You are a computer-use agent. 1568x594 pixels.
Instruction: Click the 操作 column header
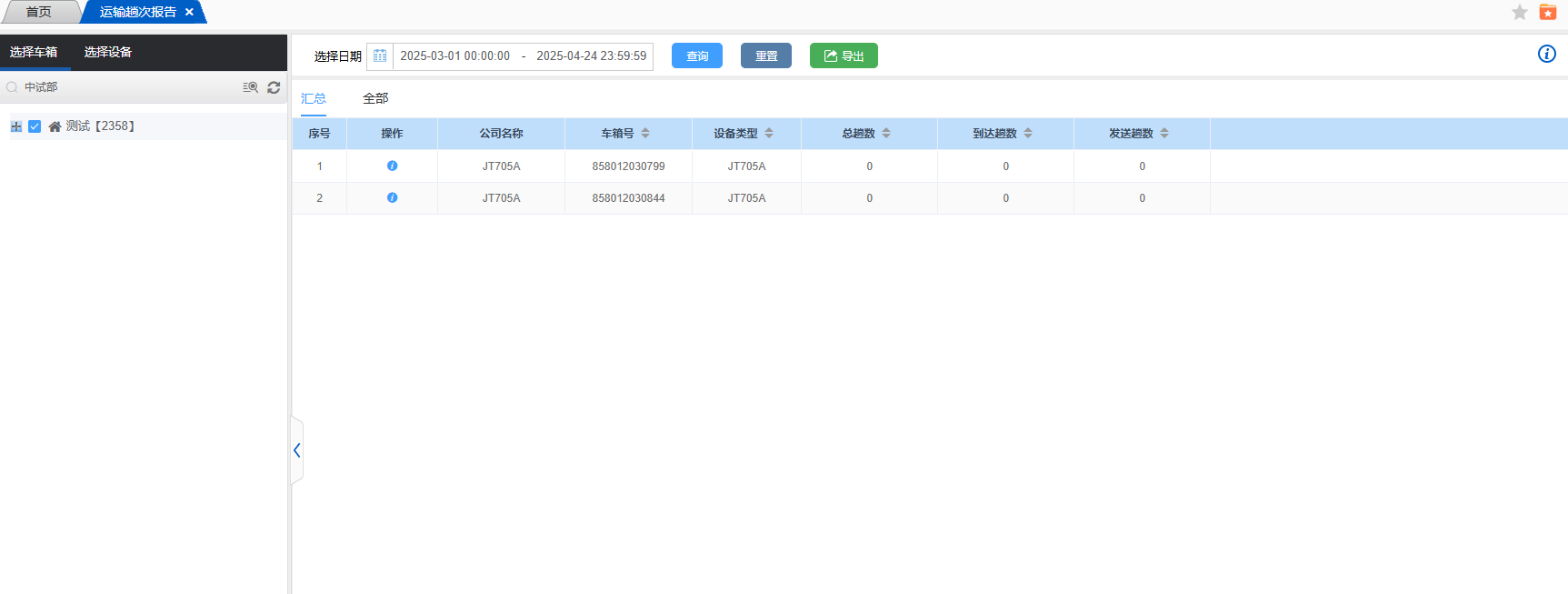pos(392,134)
